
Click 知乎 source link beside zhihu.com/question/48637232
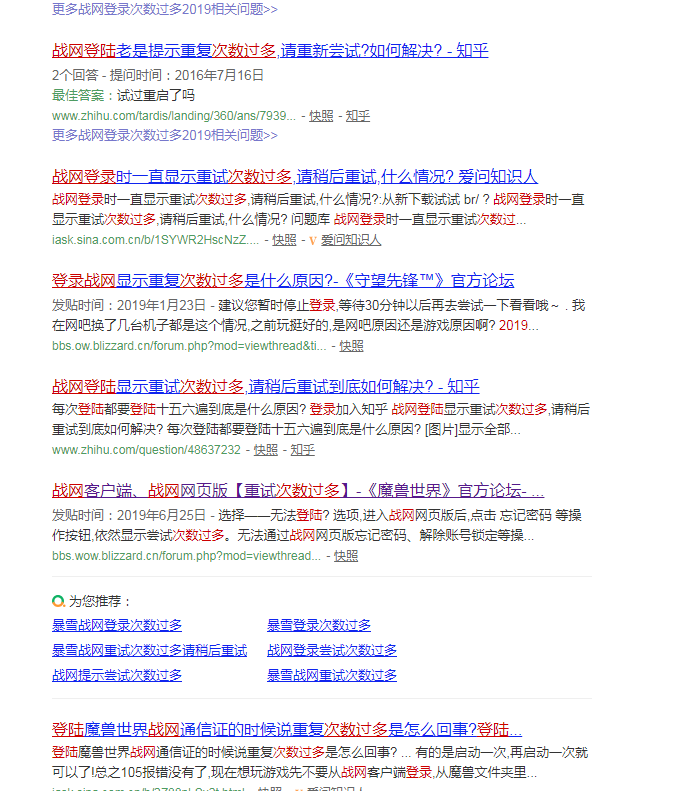(303, 450)
